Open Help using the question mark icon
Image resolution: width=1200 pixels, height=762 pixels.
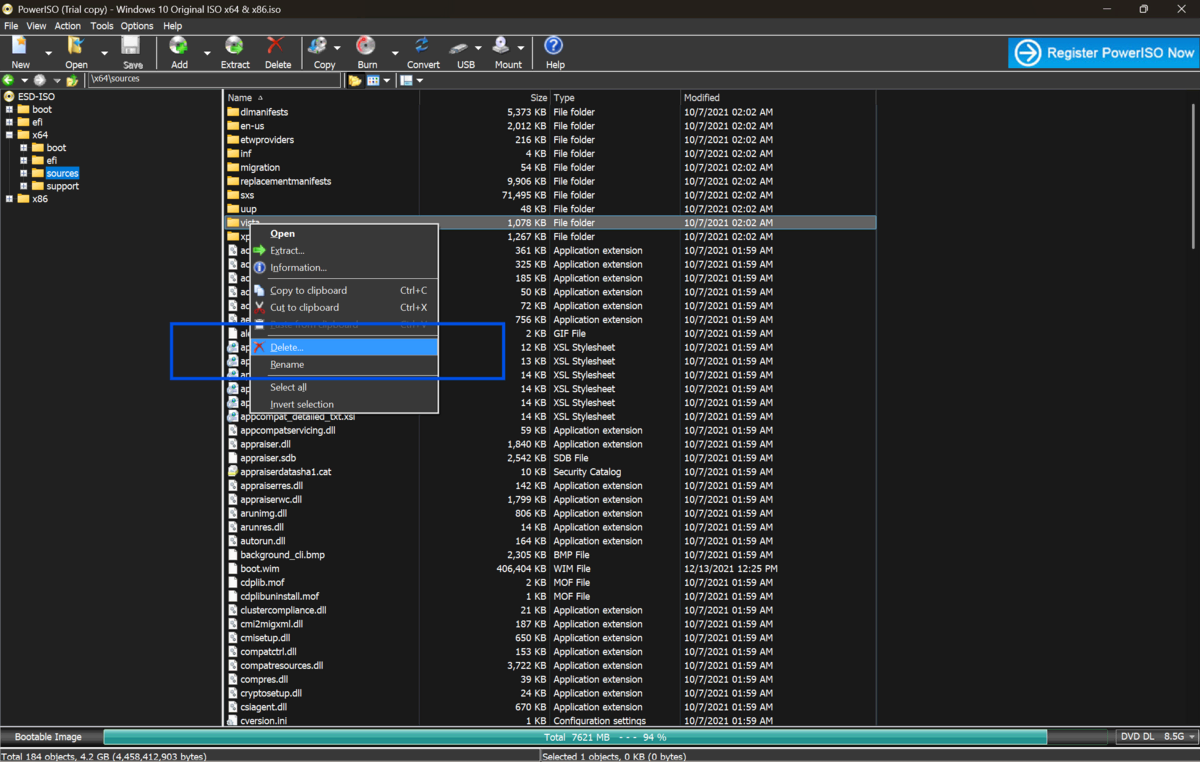pyautogui.click(x=553, y=47)
